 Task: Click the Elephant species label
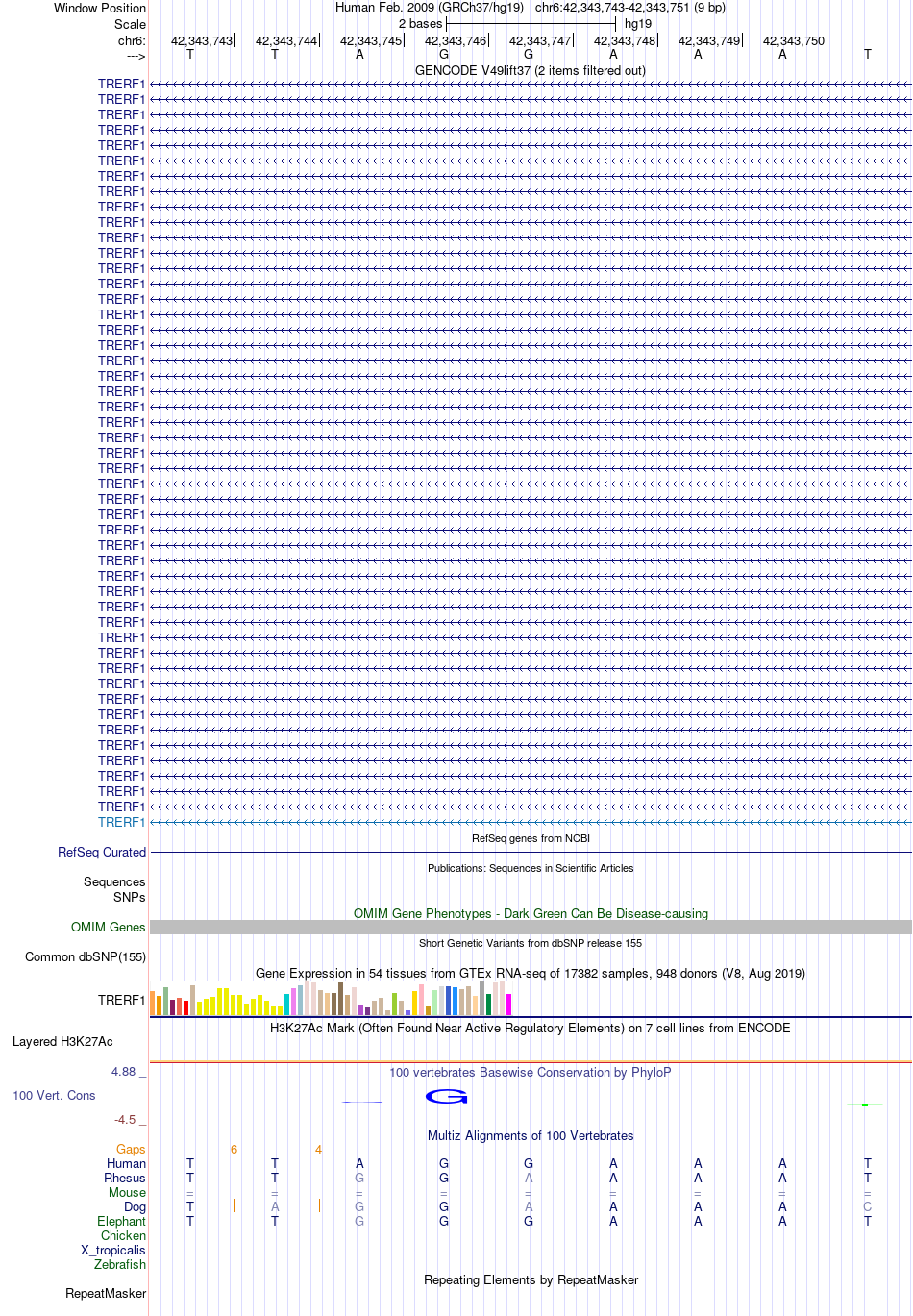coord(121,1222)
